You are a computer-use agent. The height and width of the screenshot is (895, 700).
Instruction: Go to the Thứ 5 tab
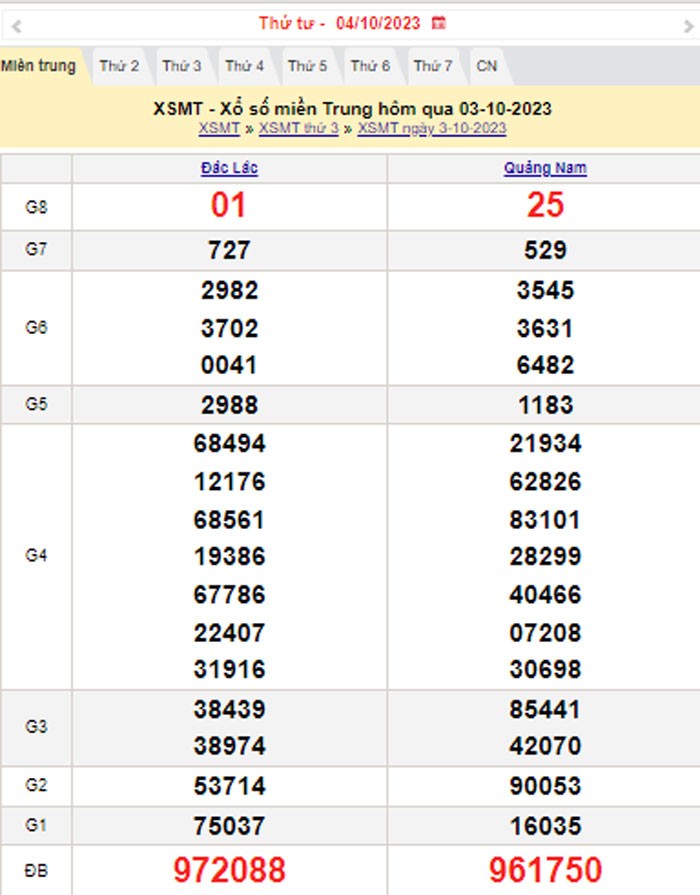[307, 66]
